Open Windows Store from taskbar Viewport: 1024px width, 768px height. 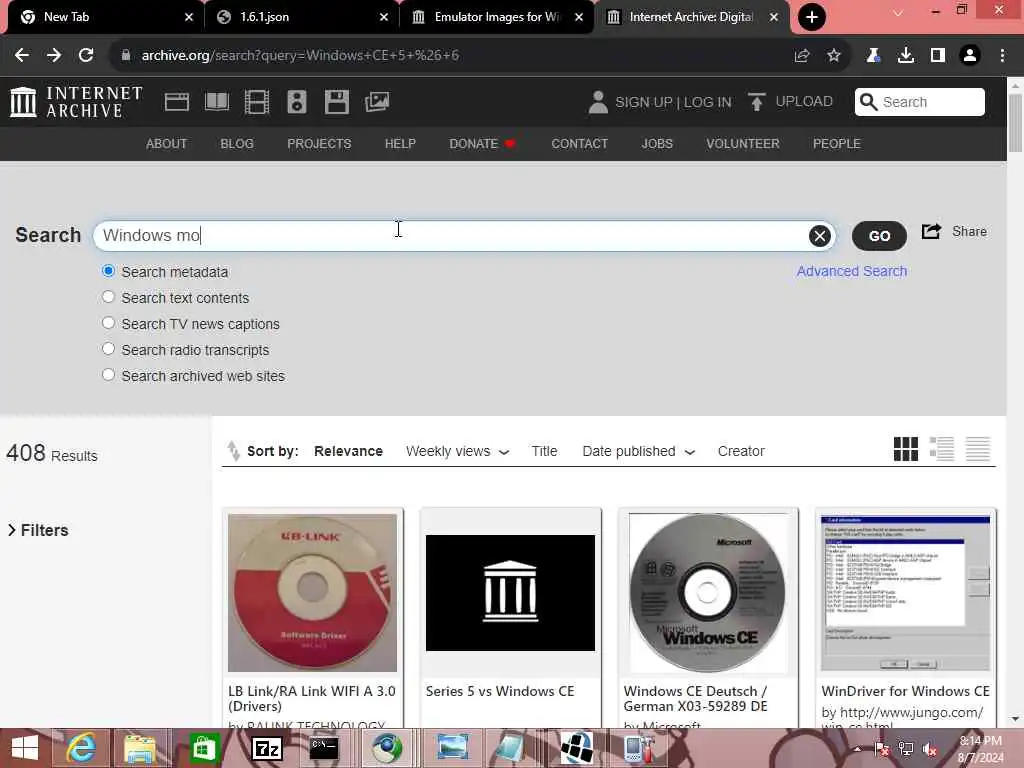[203, 748]
